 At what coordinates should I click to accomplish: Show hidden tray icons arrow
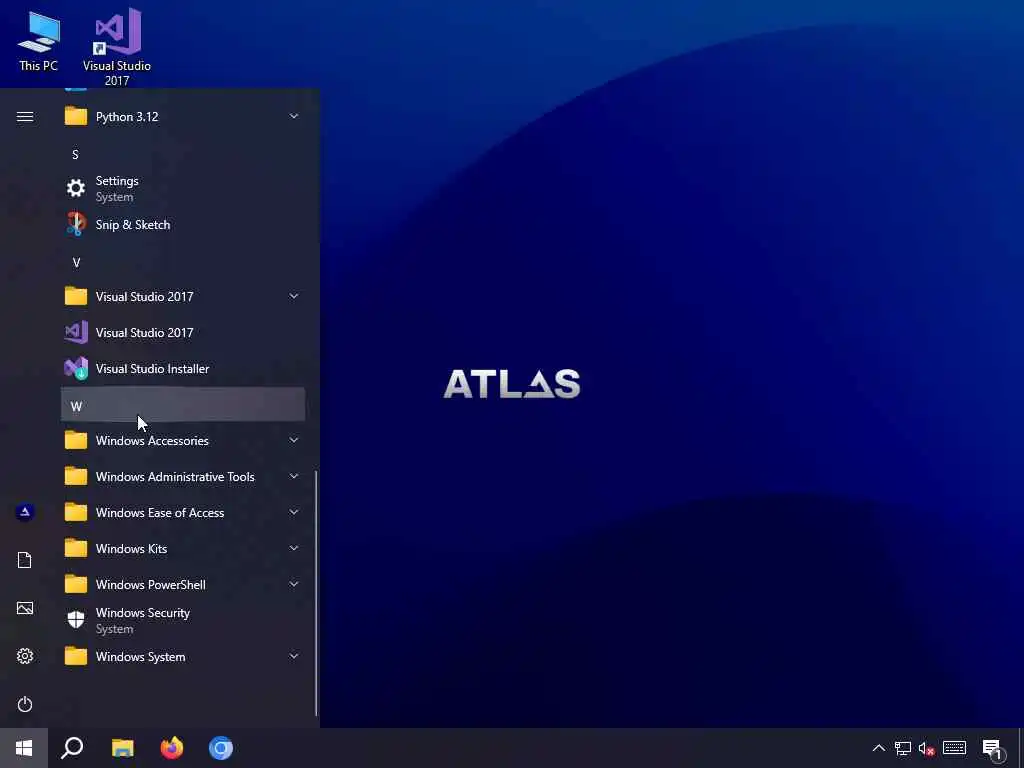pyautogui.click(x=879, y=748)
